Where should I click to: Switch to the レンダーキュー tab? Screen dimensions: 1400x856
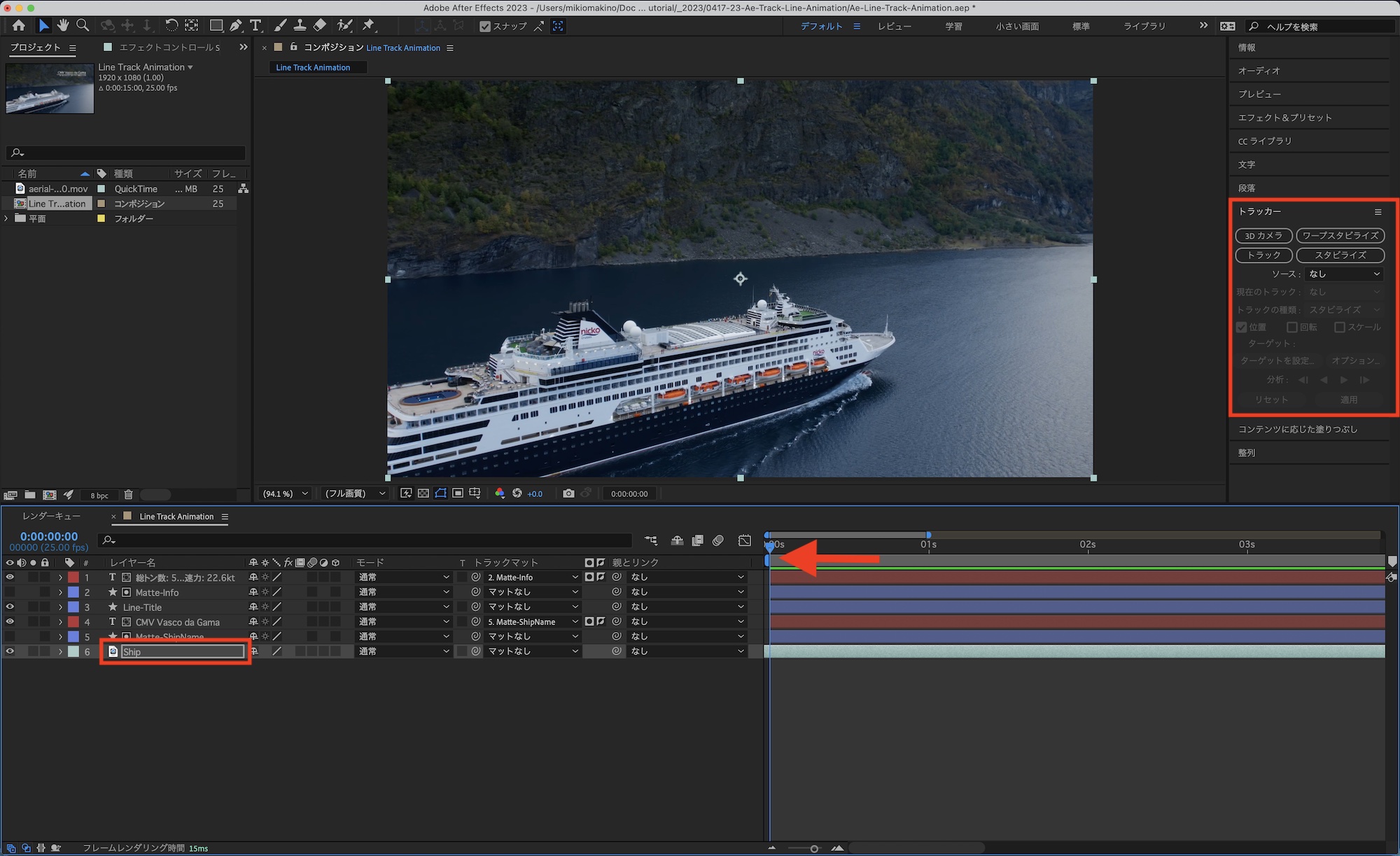coord(51,517)
